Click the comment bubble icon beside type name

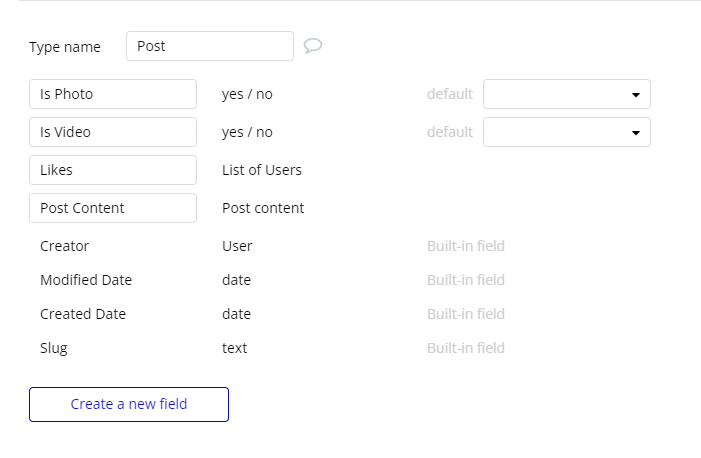click(313, 46)
